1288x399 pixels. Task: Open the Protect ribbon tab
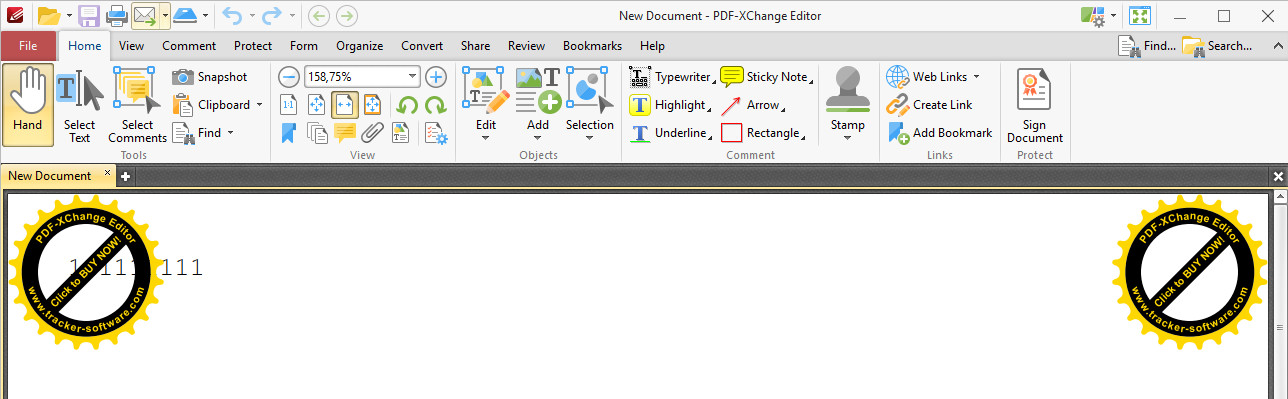point(253,46)
